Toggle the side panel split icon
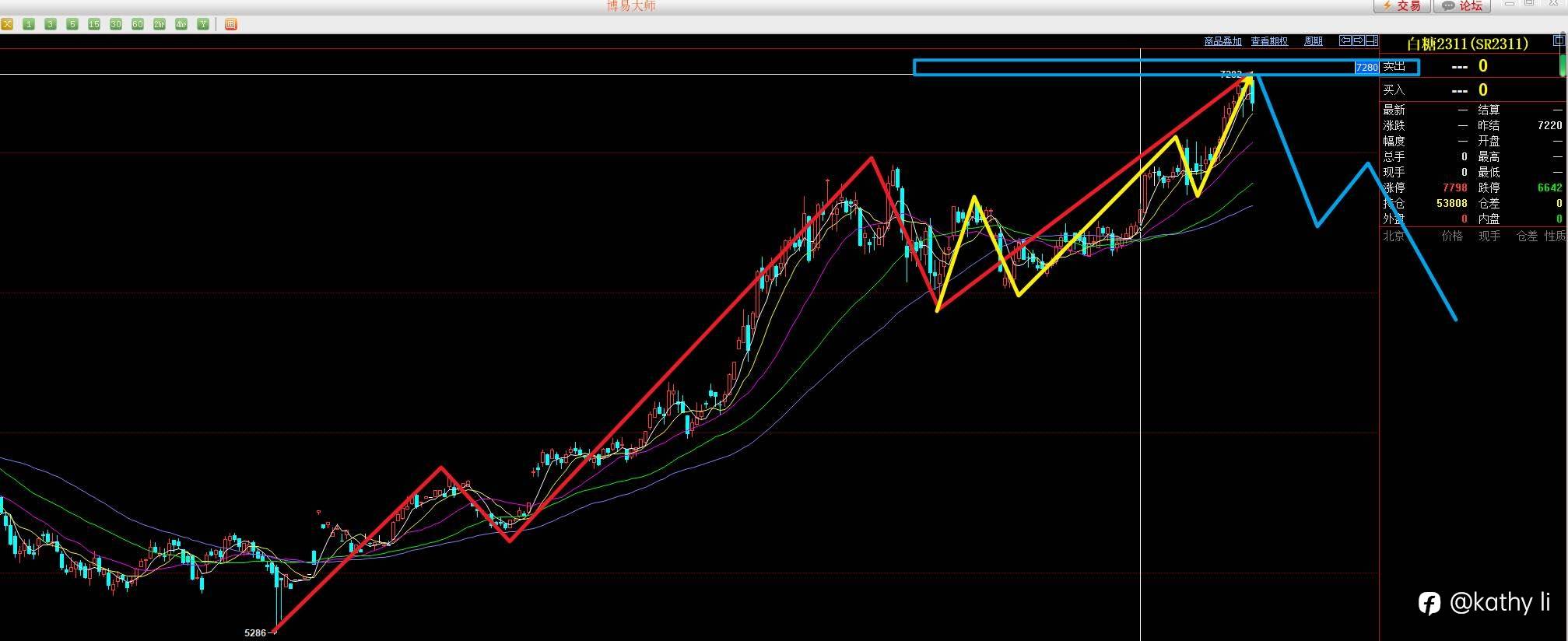Screen dimensions: 1568x641 pyautogui.click(x=1371, y=40)
